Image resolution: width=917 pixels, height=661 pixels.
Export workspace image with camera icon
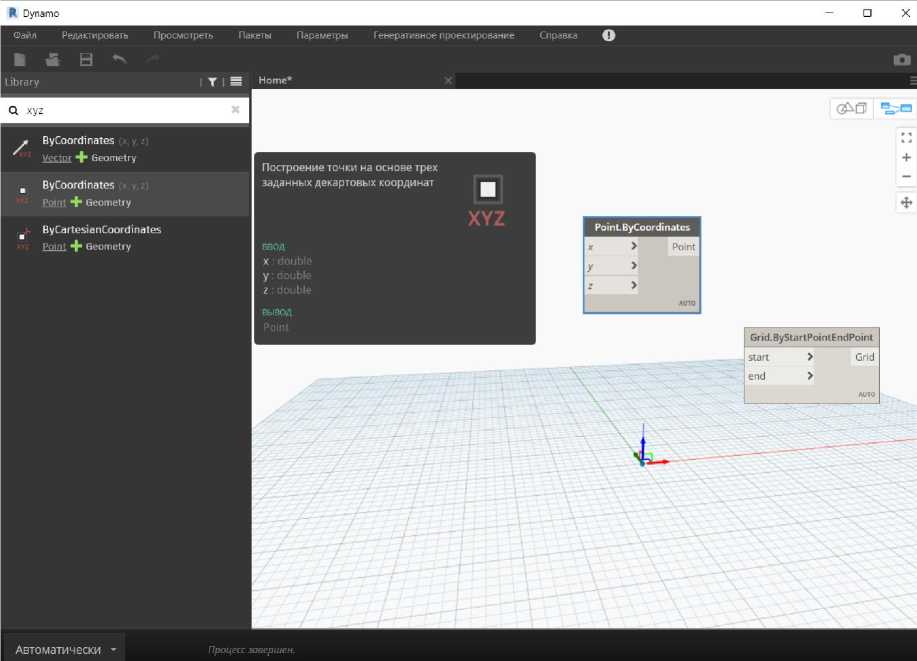coord(901,60)
